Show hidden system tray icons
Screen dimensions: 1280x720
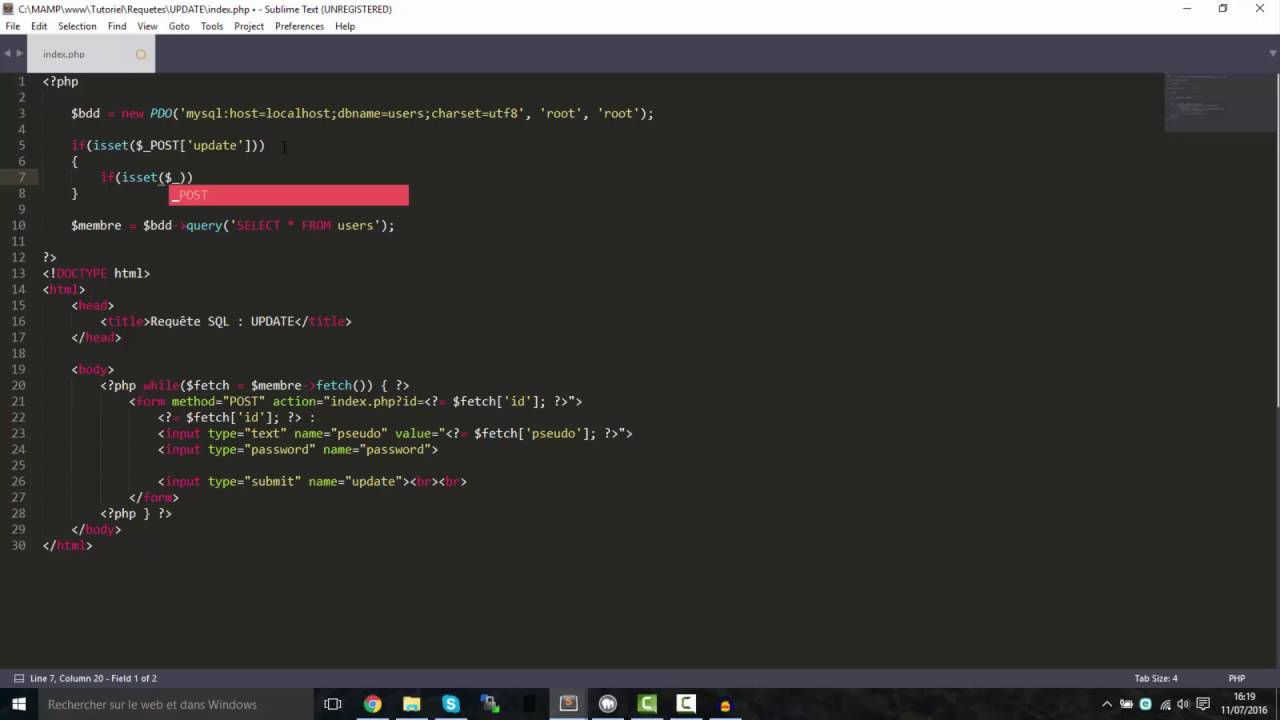pos(1107,704)
